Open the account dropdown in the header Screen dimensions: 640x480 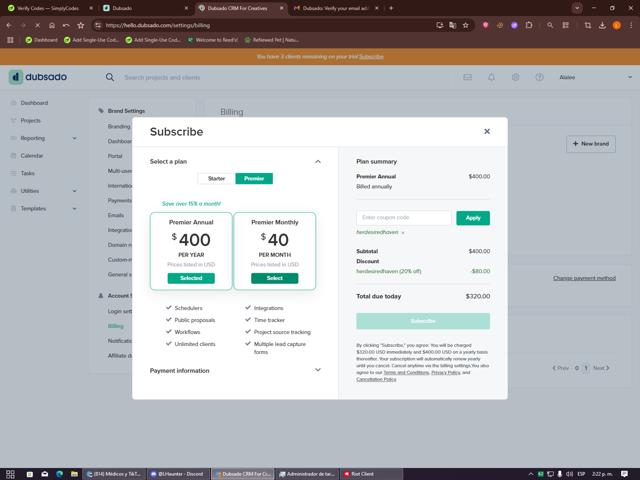pos(595,77)
